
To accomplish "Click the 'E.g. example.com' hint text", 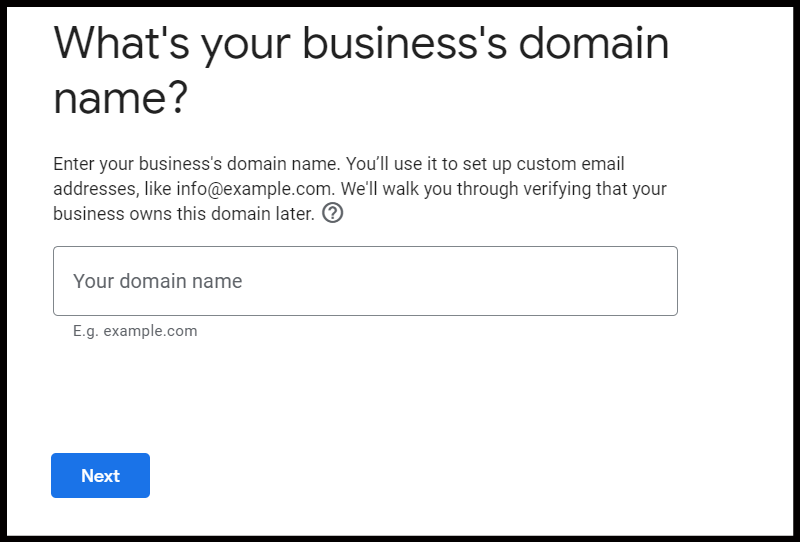I will pos(135,331).
